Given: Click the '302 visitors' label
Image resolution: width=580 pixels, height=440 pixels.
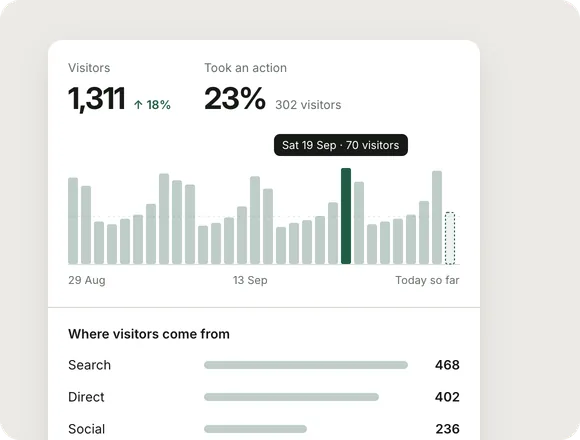Looking at the screenshot, I should (x=308, y=105).
